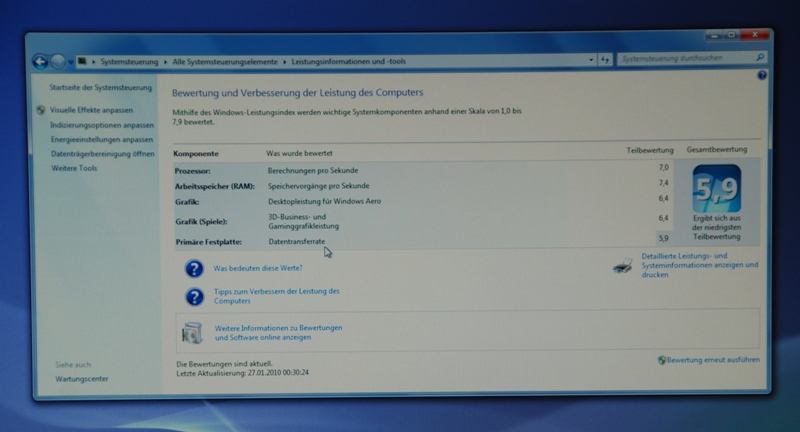800x432 pixels.
Task: Click the Control Panel icon in address bar
Action: point(82,61)
